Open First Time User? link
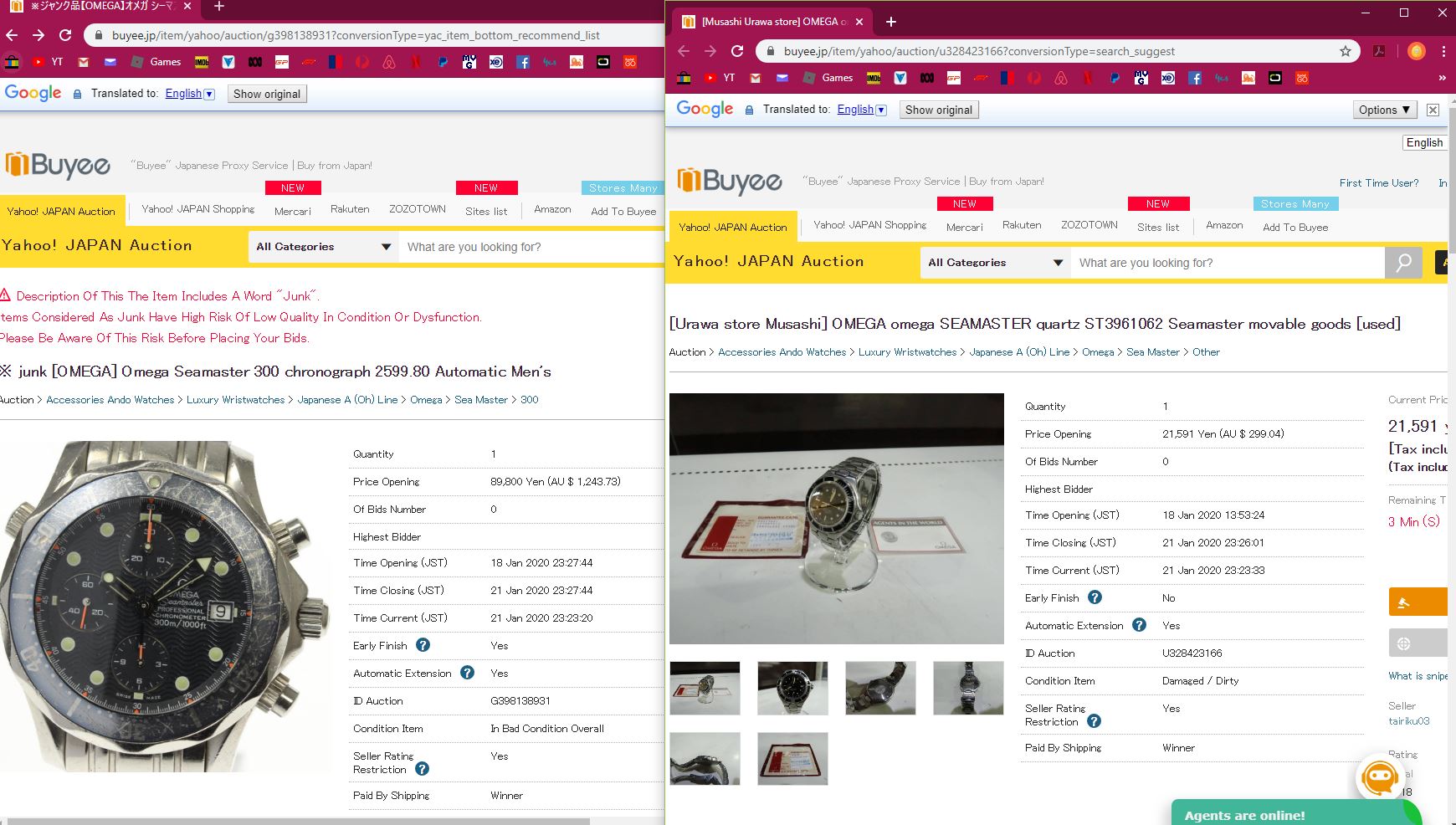This screenshot has height=825, width=1456. tap(1379, 183)
